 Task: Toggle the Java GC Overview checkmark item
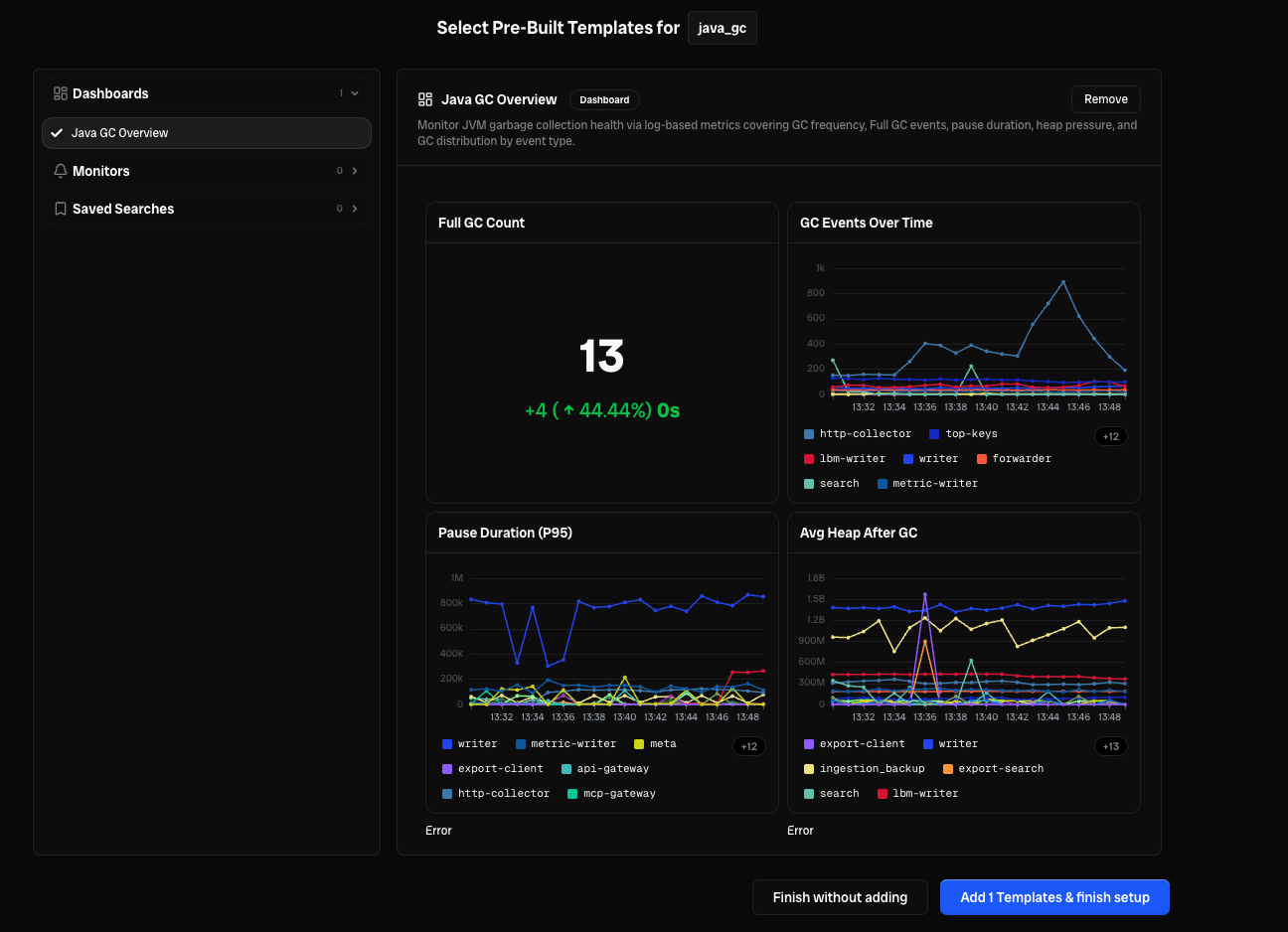click(207, 133)
